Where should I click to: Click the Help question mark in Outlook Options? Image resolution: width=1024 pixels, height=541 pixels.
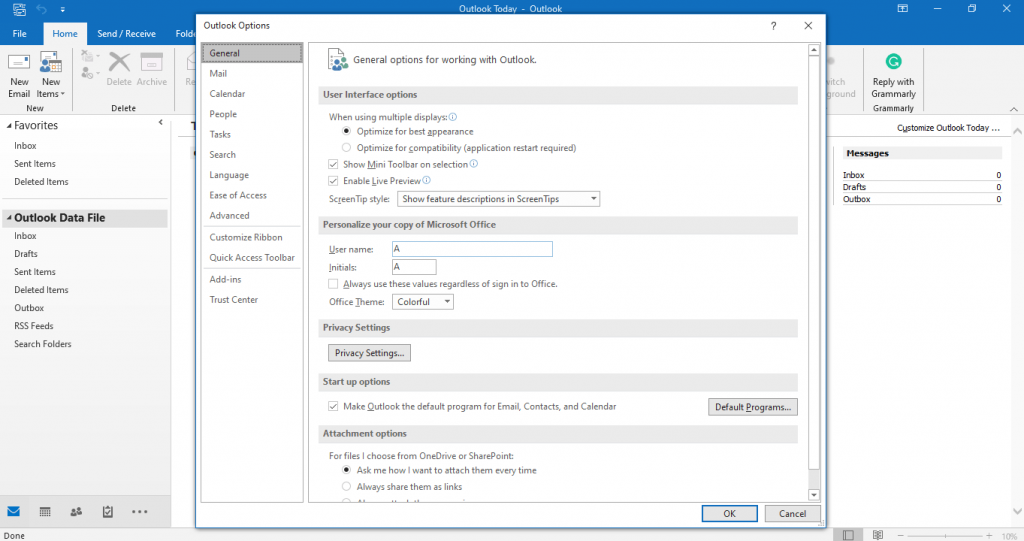pyautogui.click(x=773, y=25)
